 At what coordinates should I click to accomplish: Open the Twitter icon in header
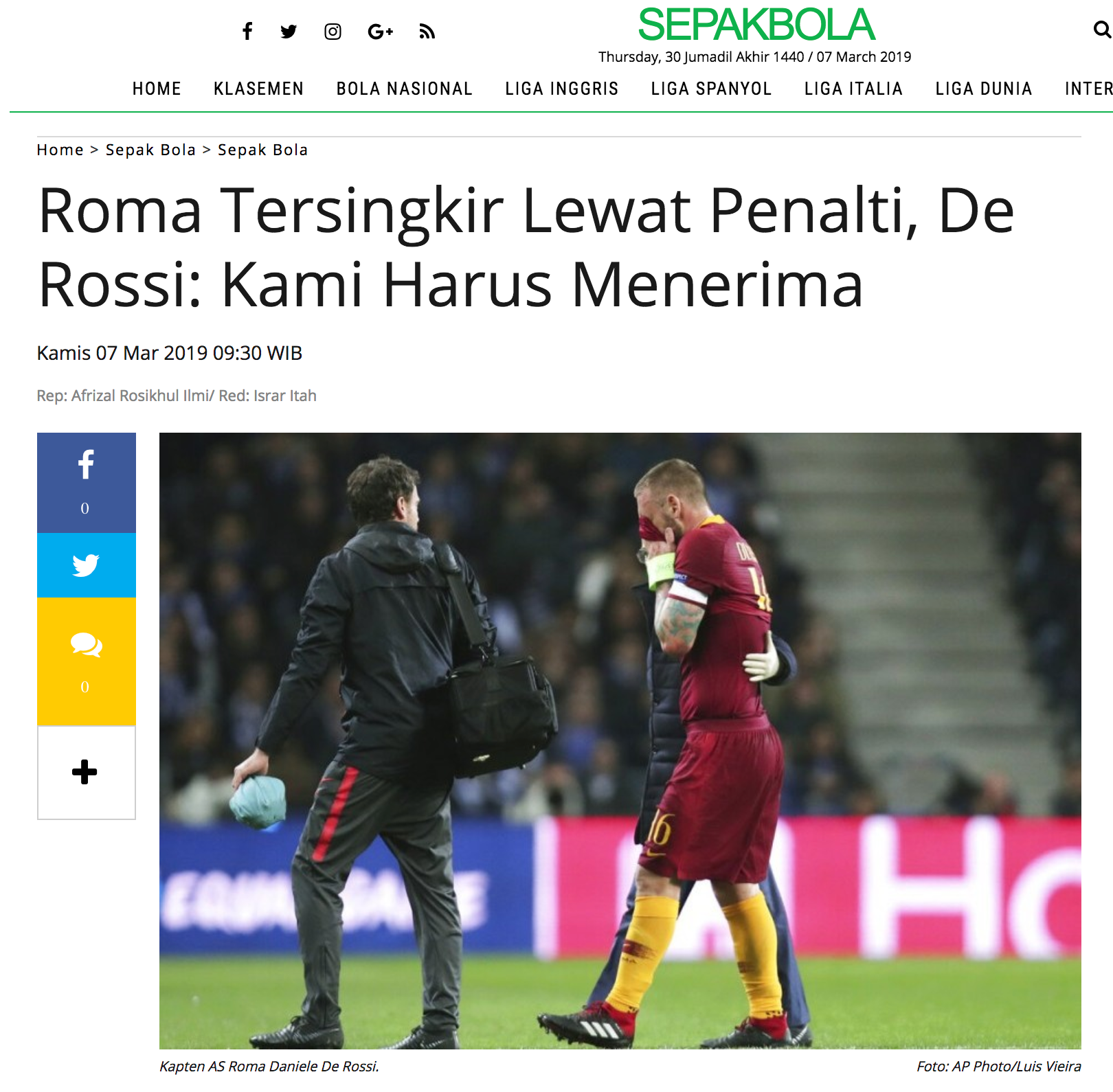click(x=289, y=32)
